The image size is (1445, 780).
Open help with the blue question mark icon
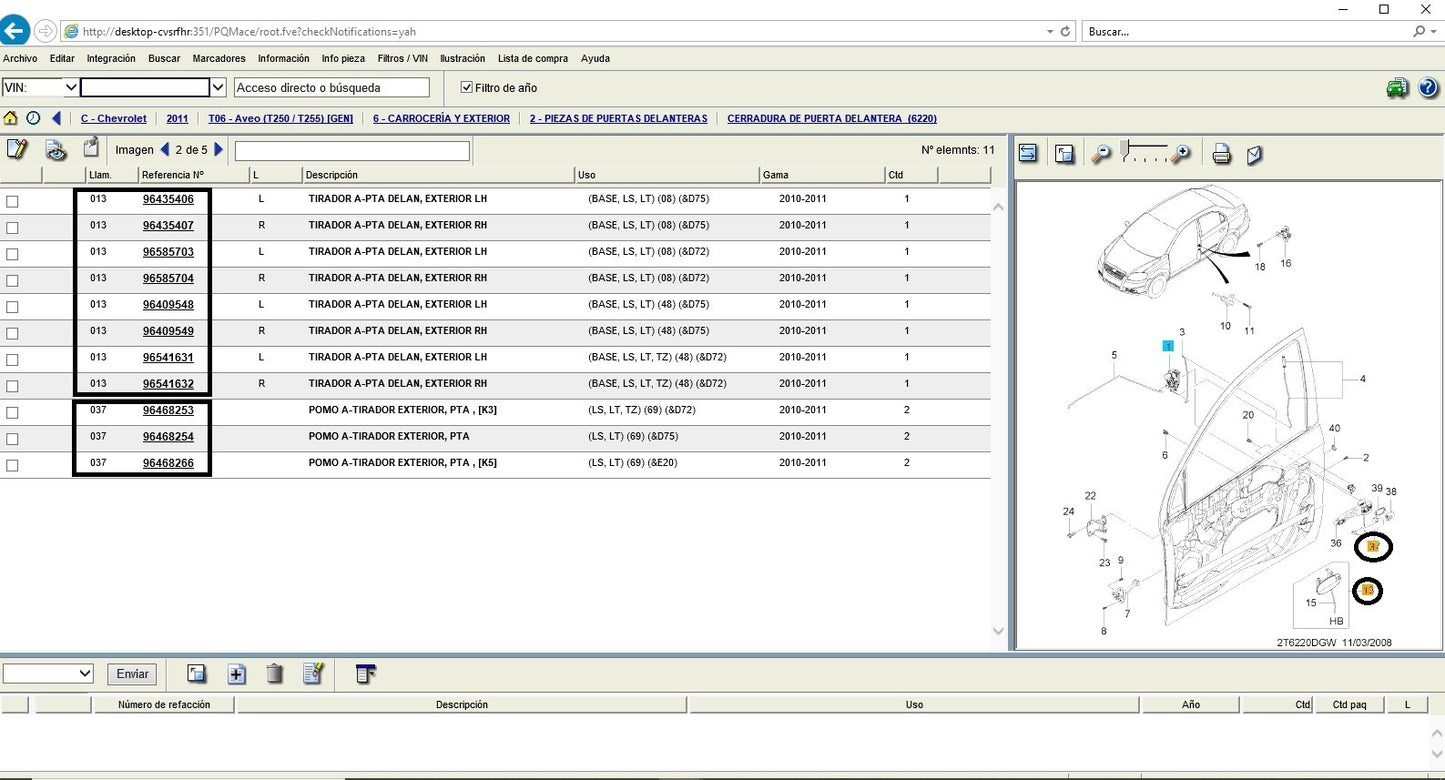pyautogui.click(x=1428, y=88)
